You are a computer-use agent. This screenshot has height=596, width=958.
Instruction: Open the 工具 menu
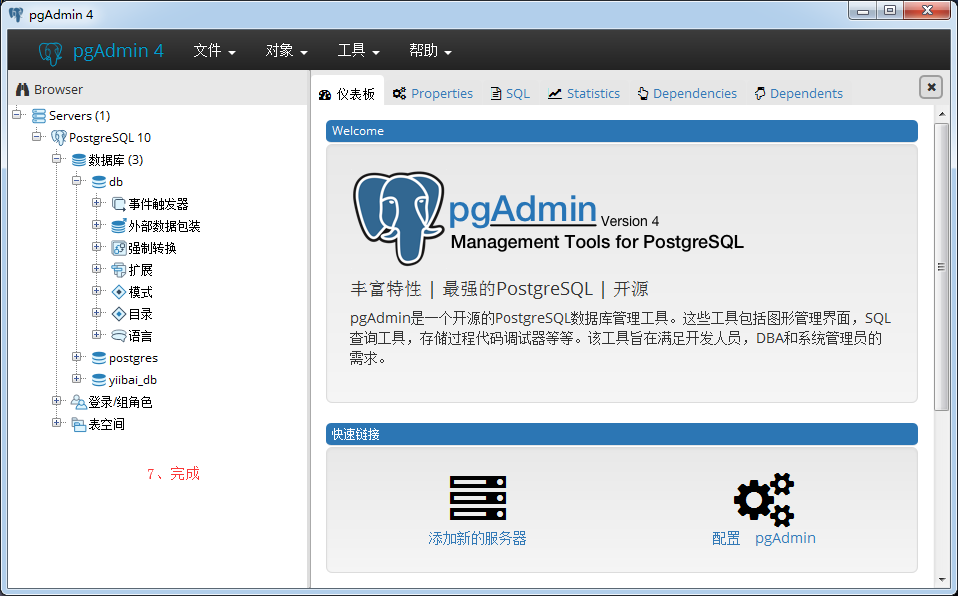[x=358, y=51]
